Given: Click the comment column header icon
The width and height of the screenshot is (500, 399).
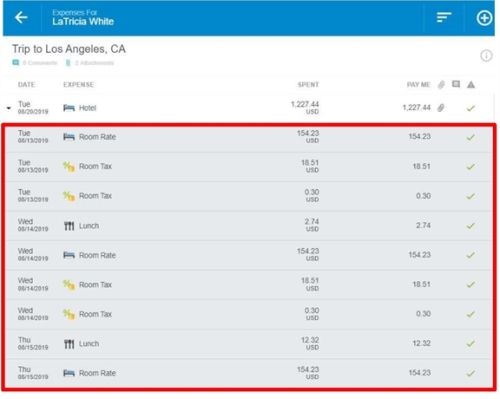Looking at the screenshot, I should [456, 84].
